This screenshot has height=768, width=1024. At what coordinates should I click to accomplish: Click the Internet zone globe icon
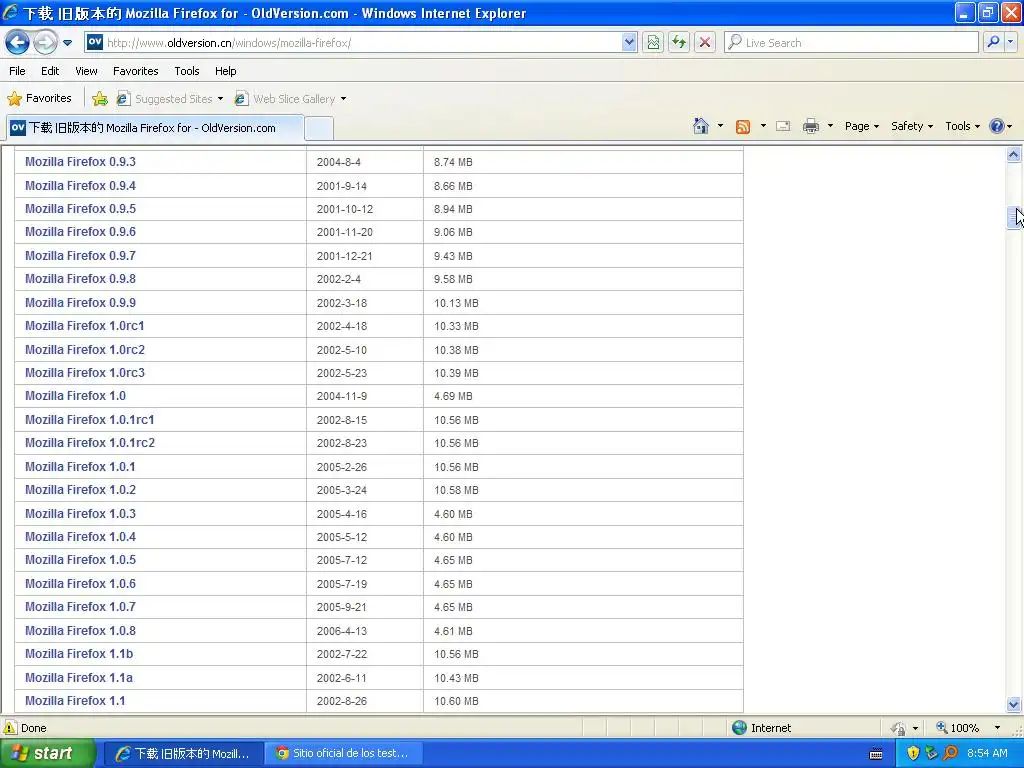pyautogui.click(x=739, y=728)
